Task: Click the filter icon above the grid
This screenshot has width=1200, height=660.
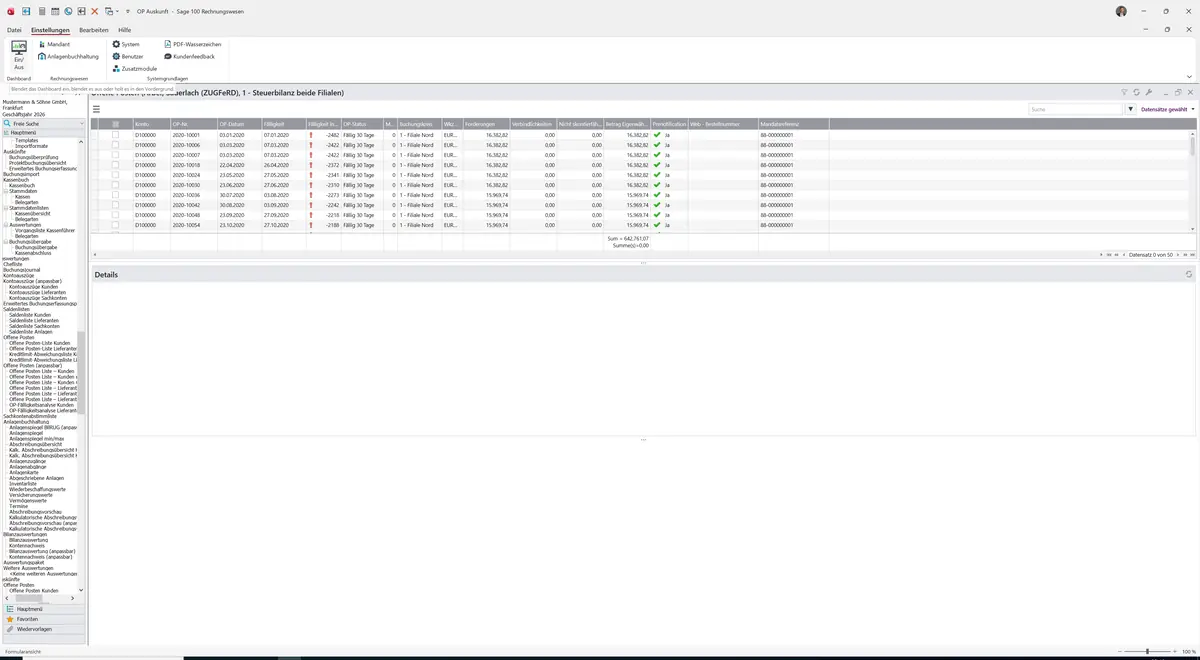Action: coord(1124,92)
